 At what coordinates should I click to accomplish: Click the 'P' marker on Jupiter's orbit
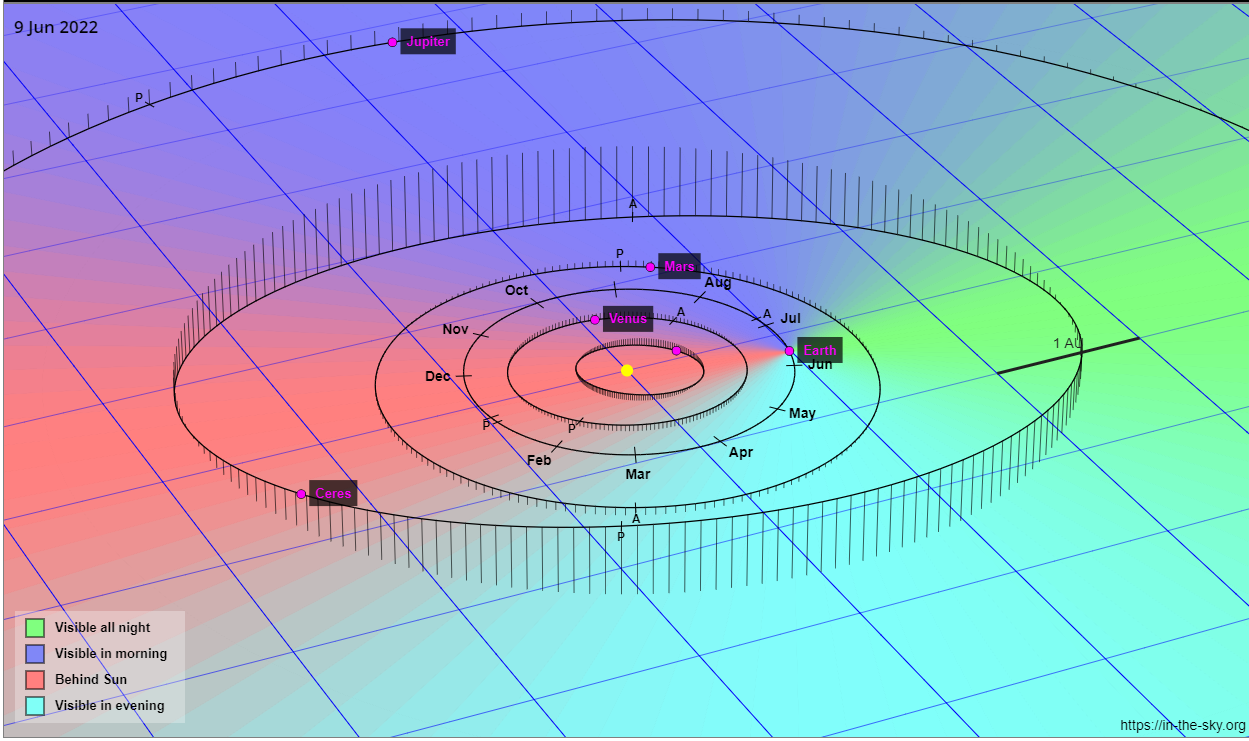click(139, 98)
